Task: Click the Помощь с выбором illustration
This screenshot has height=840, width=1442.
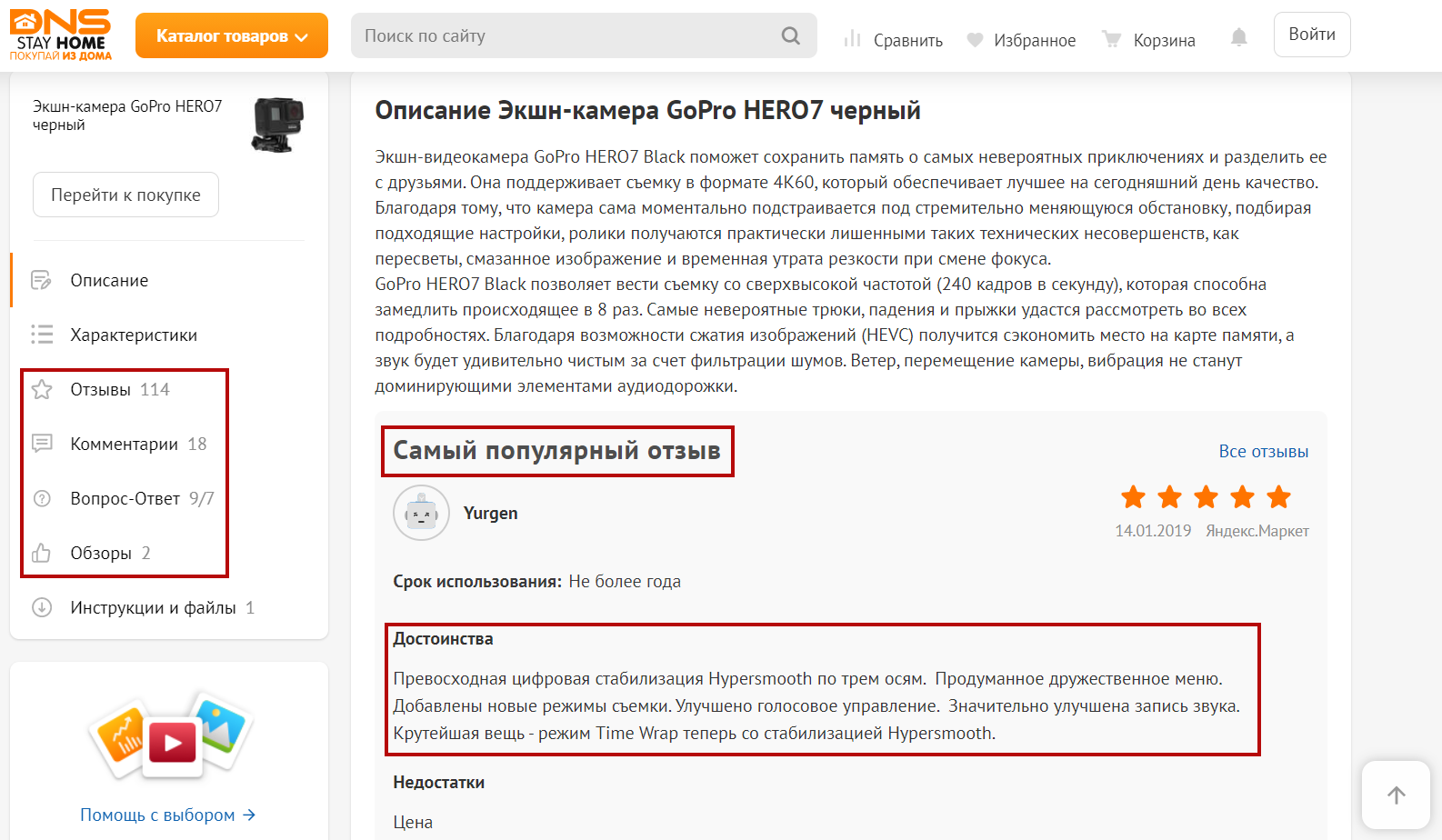Action: click(x=169, y=736)
